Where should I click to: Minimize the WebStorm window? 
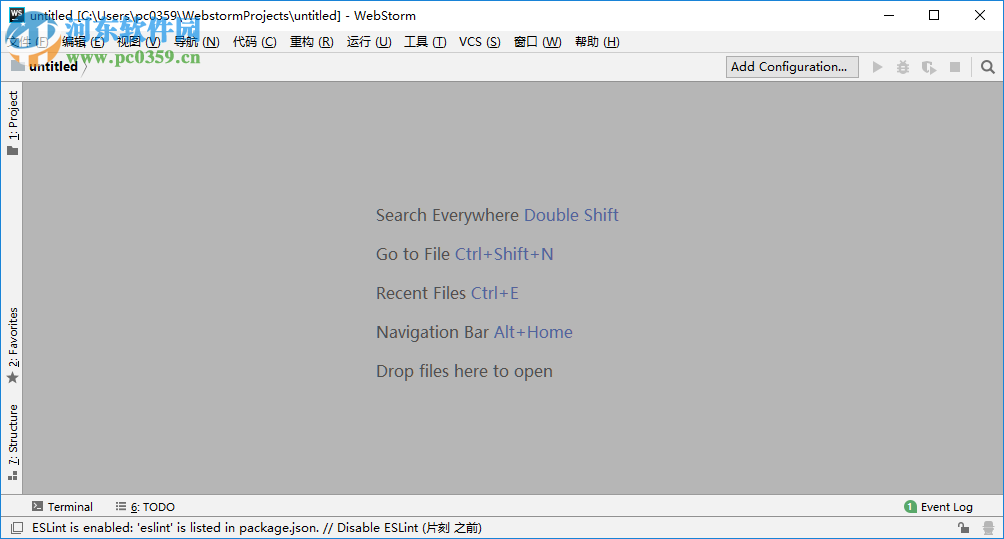[889, 15]
